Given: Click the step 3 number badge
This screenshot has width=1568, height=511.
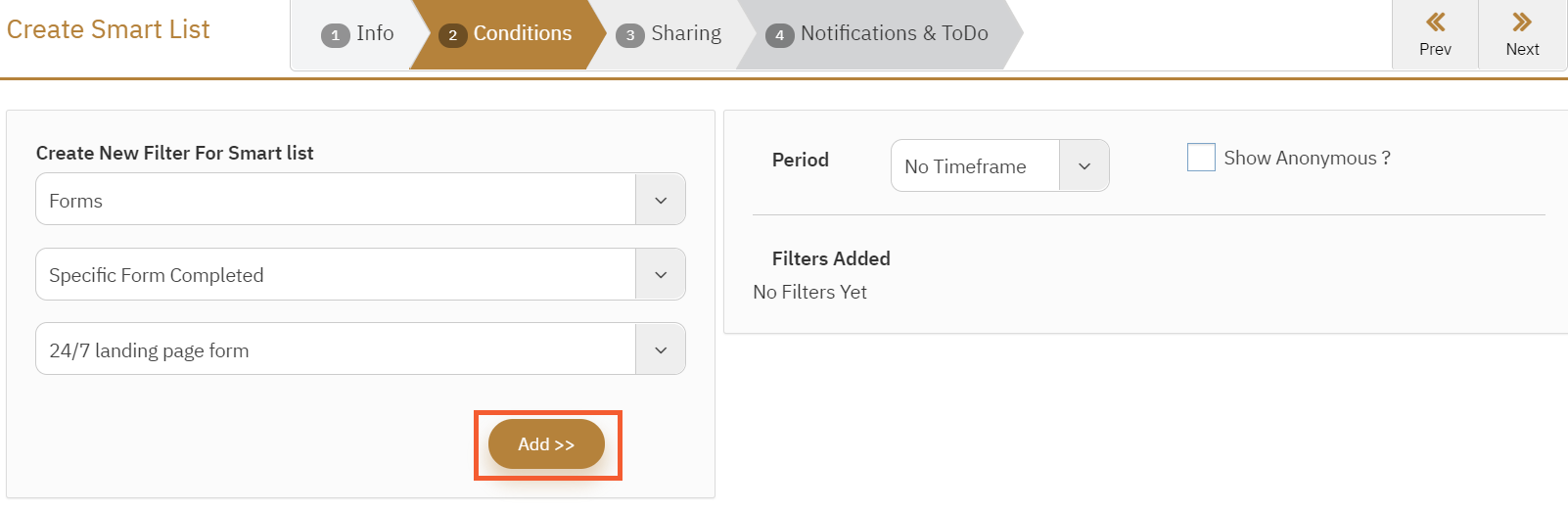Looking at the screenshot, I should 629,35.
